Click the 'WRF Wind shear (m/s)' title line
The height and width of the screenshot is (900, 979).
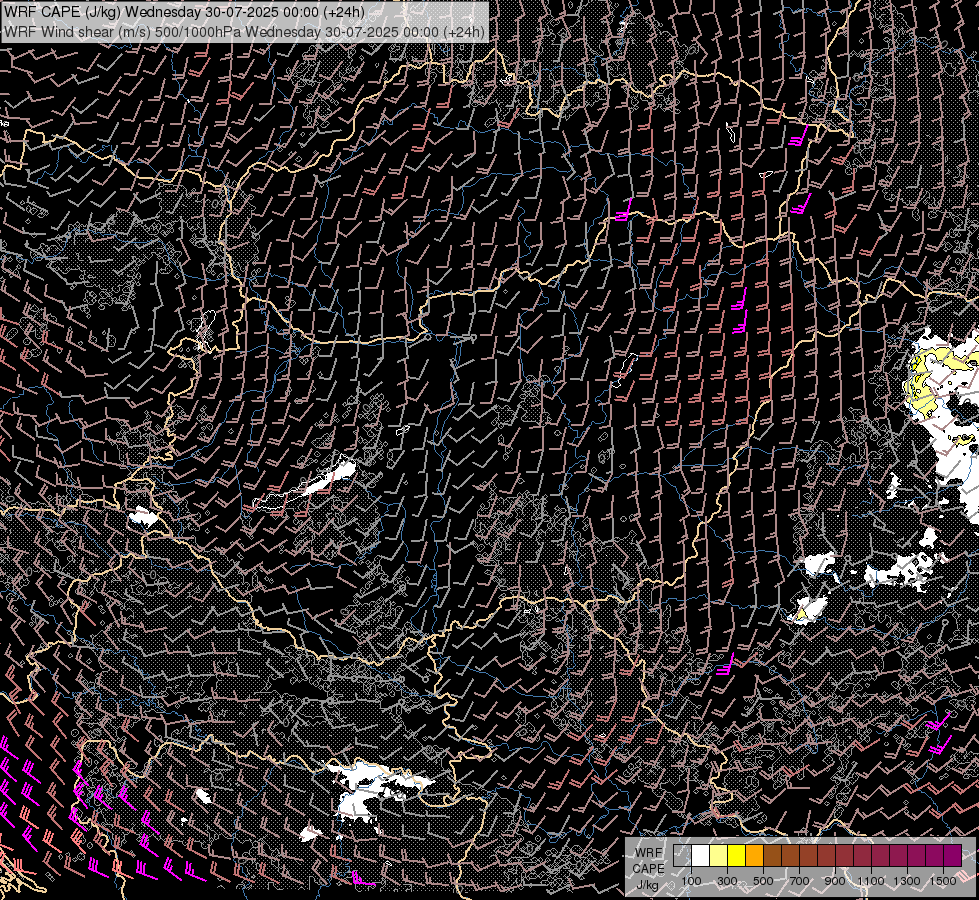244,31
